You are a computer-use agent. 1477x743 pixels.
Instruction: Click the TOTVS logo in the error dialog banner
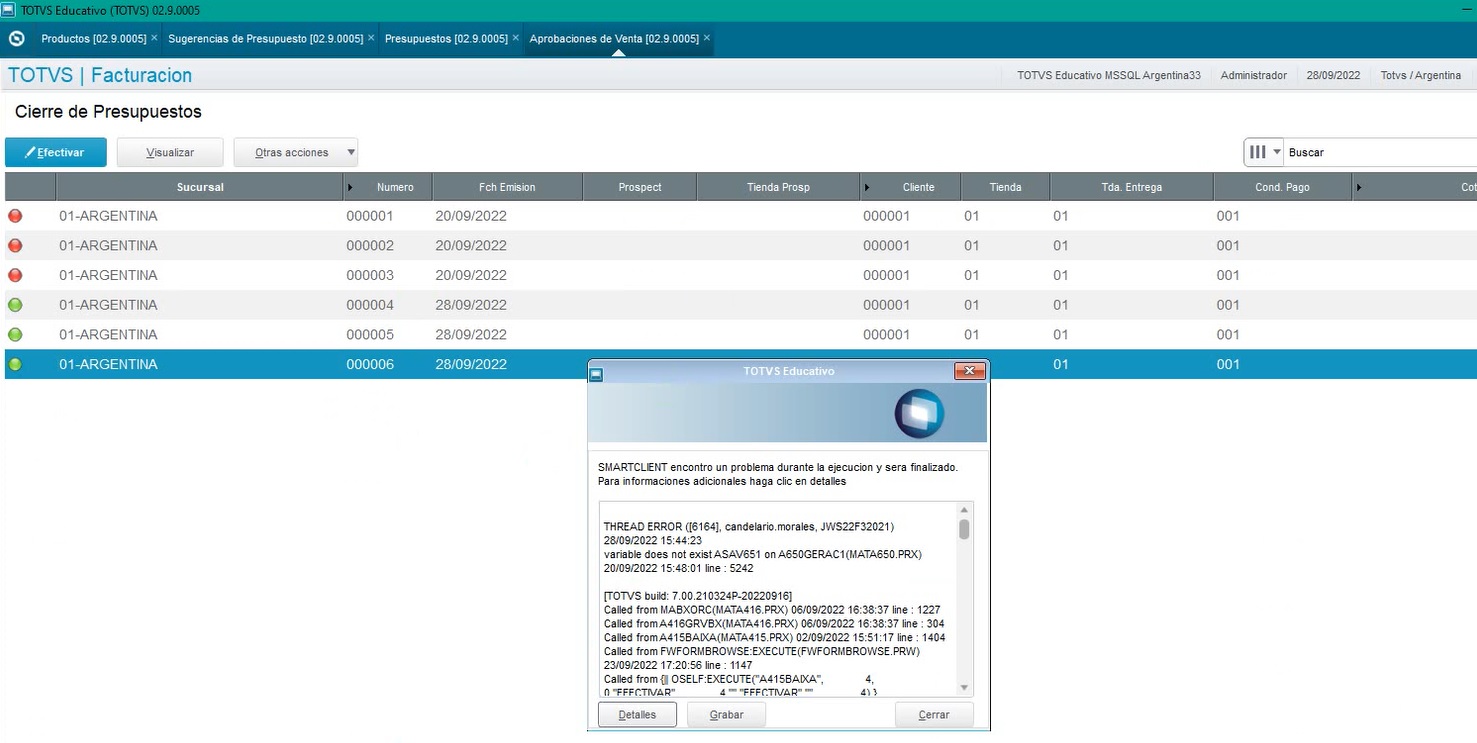(x=919, y=414)
